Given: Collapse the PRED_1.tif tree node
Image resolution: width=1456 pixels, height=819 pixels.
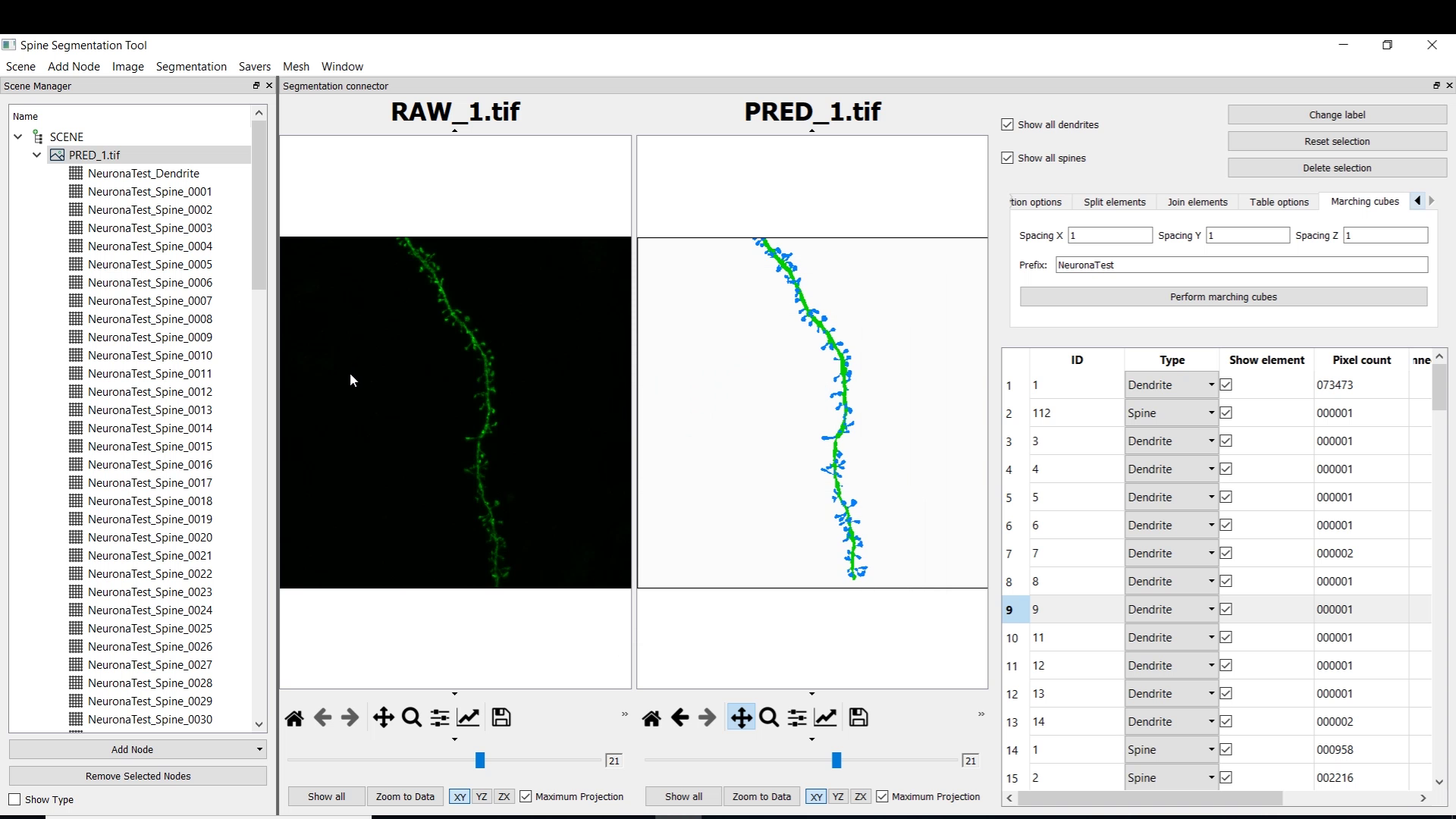Looking at the screenshot, I should point(36,155).
